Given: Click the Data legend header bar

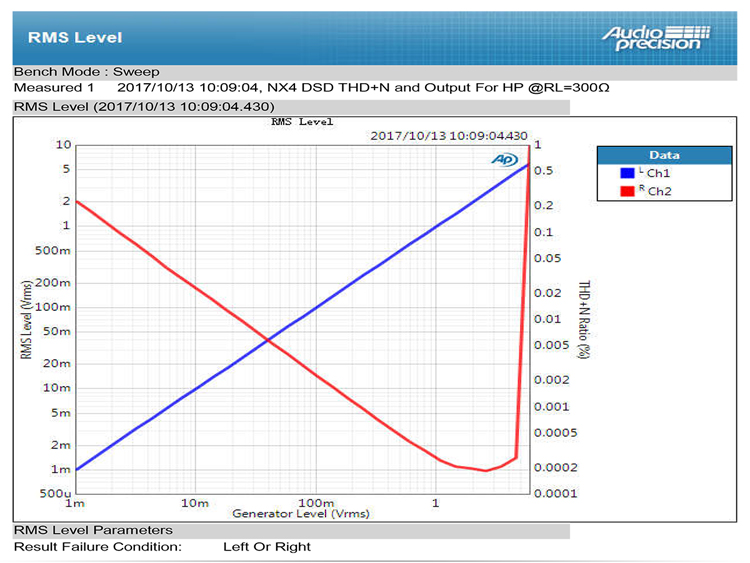Looking at the screenshot, I should click(x=663, y=155).
